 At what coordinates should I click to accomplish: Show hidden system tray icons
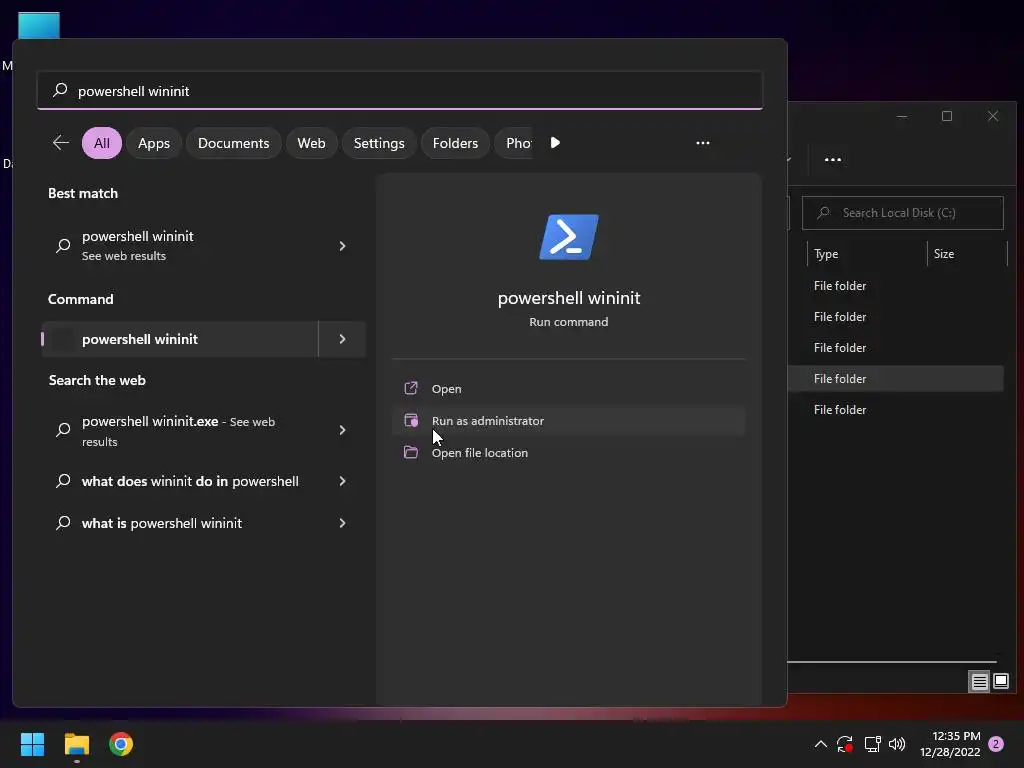pos(821,744)
